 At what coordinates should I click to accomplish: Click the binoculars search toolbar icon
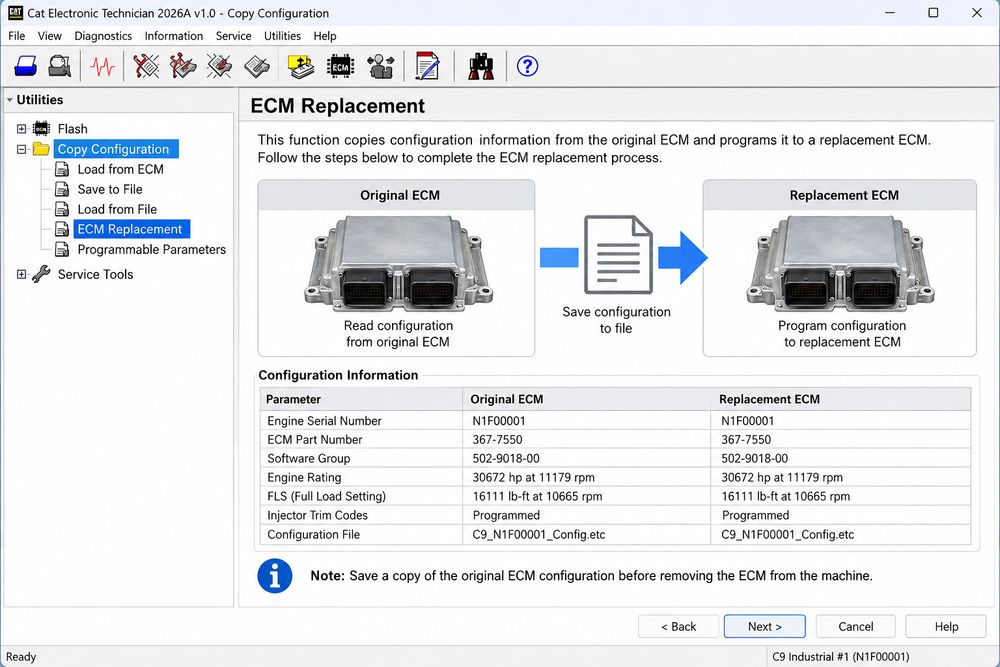click(481, 66)
